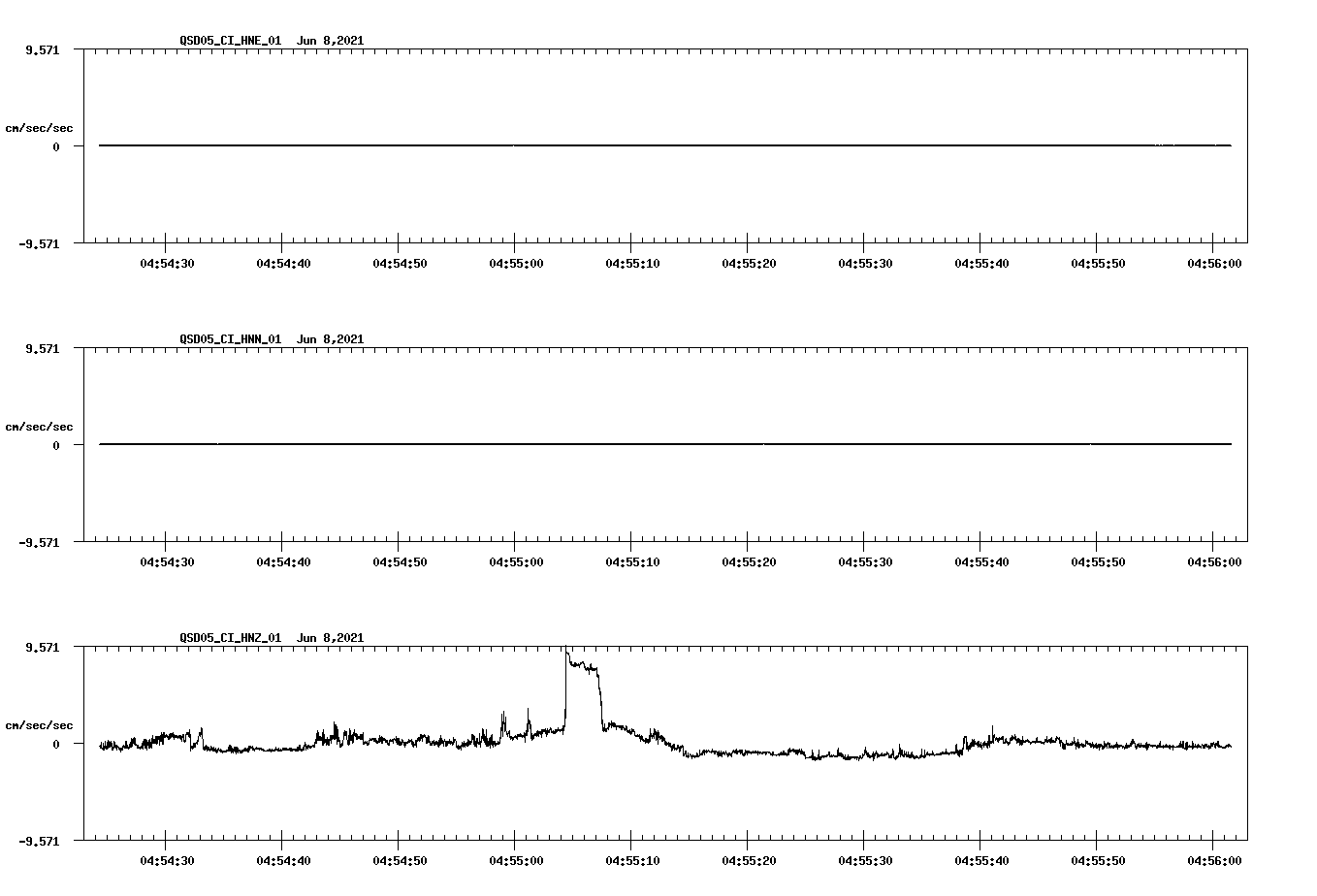Viewport: 1317px width, 896px height.
Task: Click the 9.571 top axis value of HNE plot
Action: pos(42,50)
